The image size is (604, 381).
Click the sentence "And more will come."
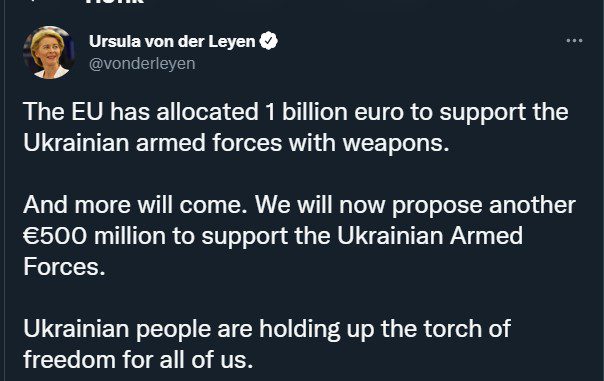coord(135,205)
